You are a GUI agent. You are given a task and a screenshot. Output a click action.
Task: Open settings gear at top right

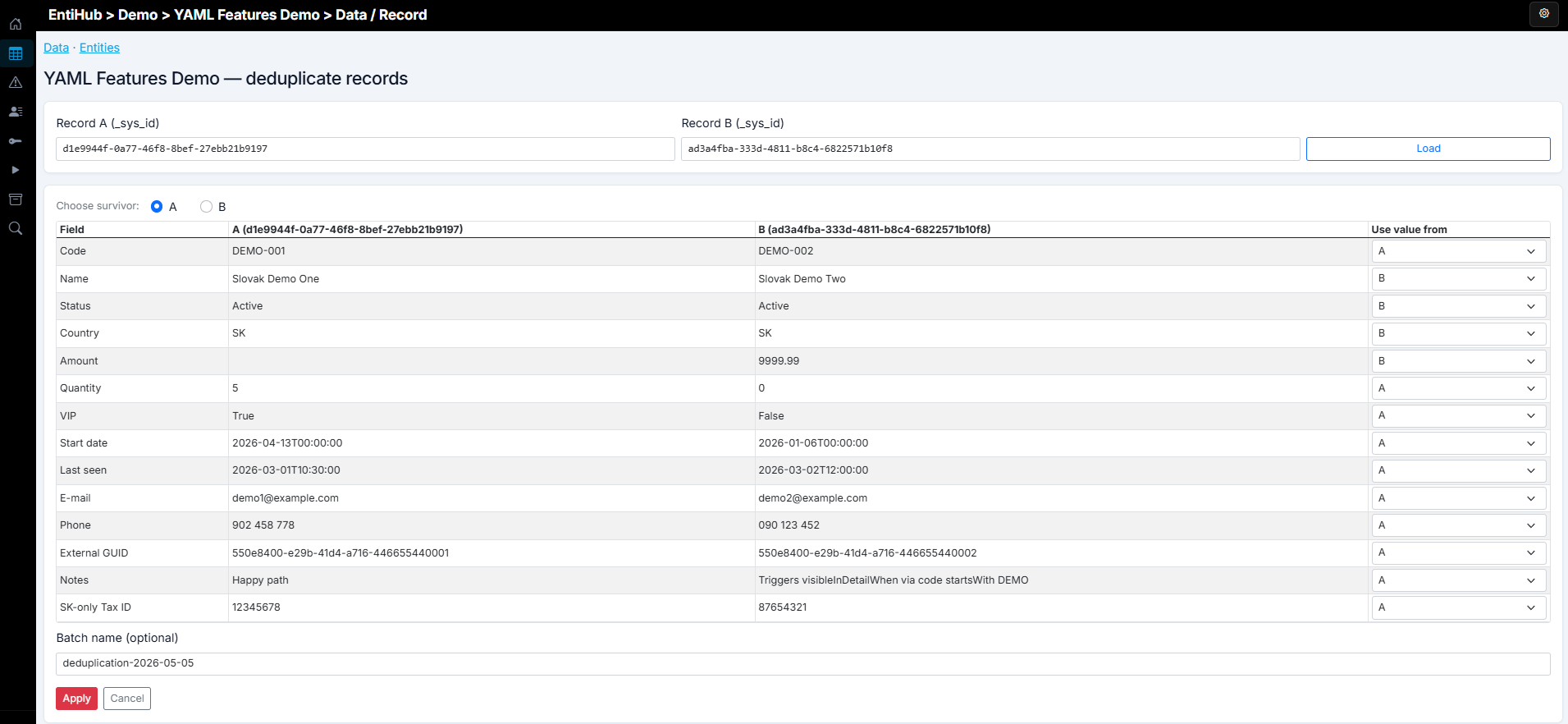pyautogui.click(x=1544, y=14)
